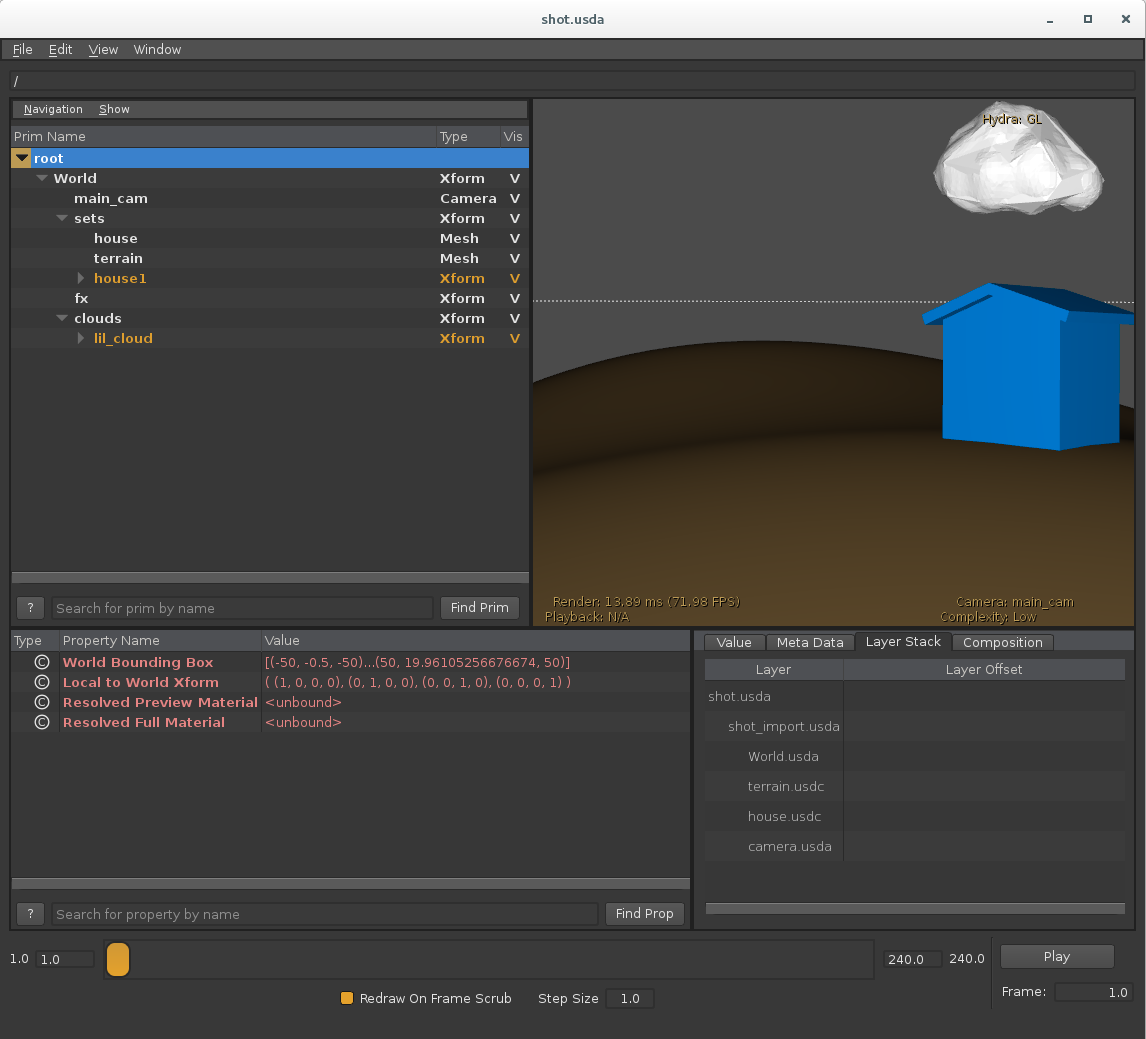
Task: Toggle visibility V for house mesh
Action: [515, 238]
